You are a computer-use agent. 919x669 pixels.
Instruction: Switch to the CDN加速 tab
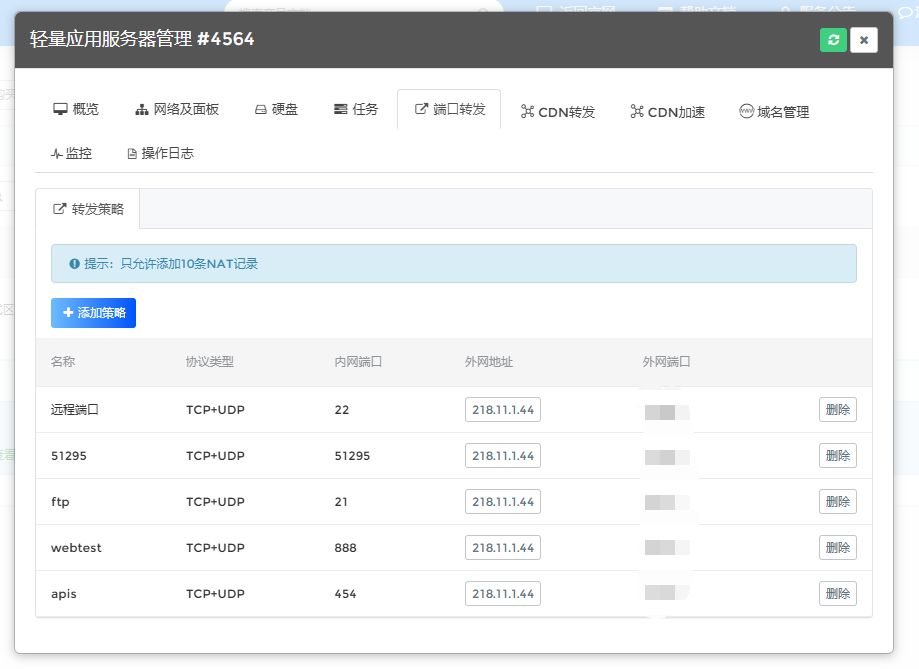tap(667, 112)
